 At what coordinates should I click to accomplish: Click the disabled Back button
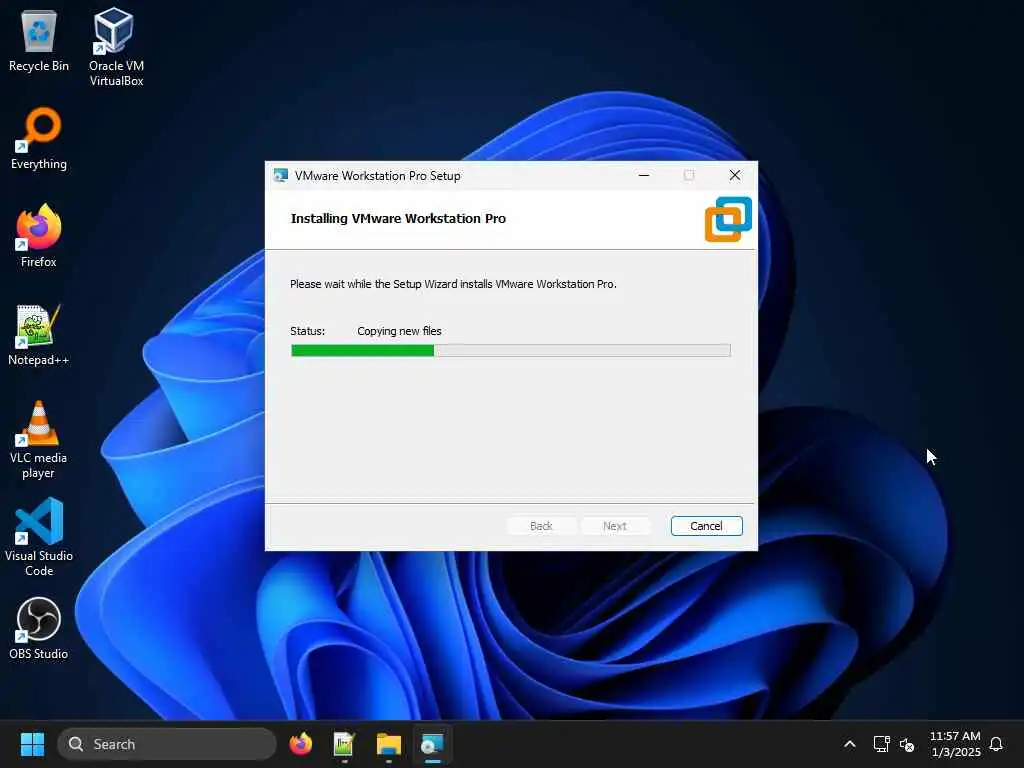click(541, 526)
